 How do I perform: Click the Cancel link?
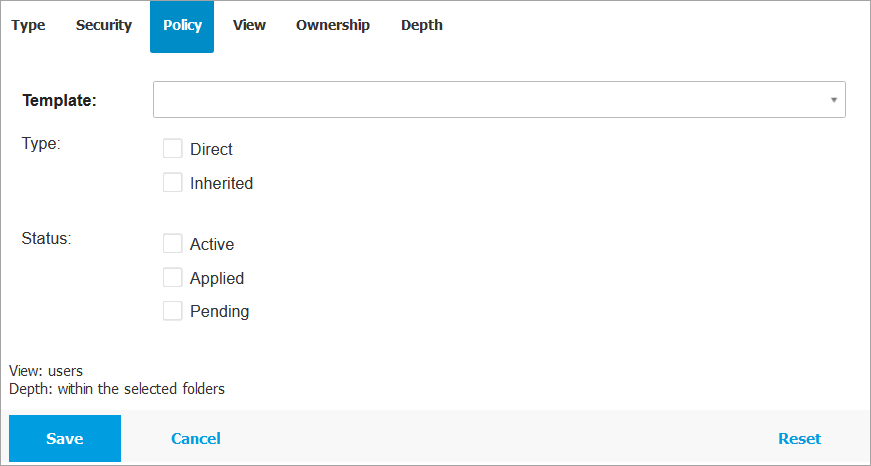click(196, 439)
